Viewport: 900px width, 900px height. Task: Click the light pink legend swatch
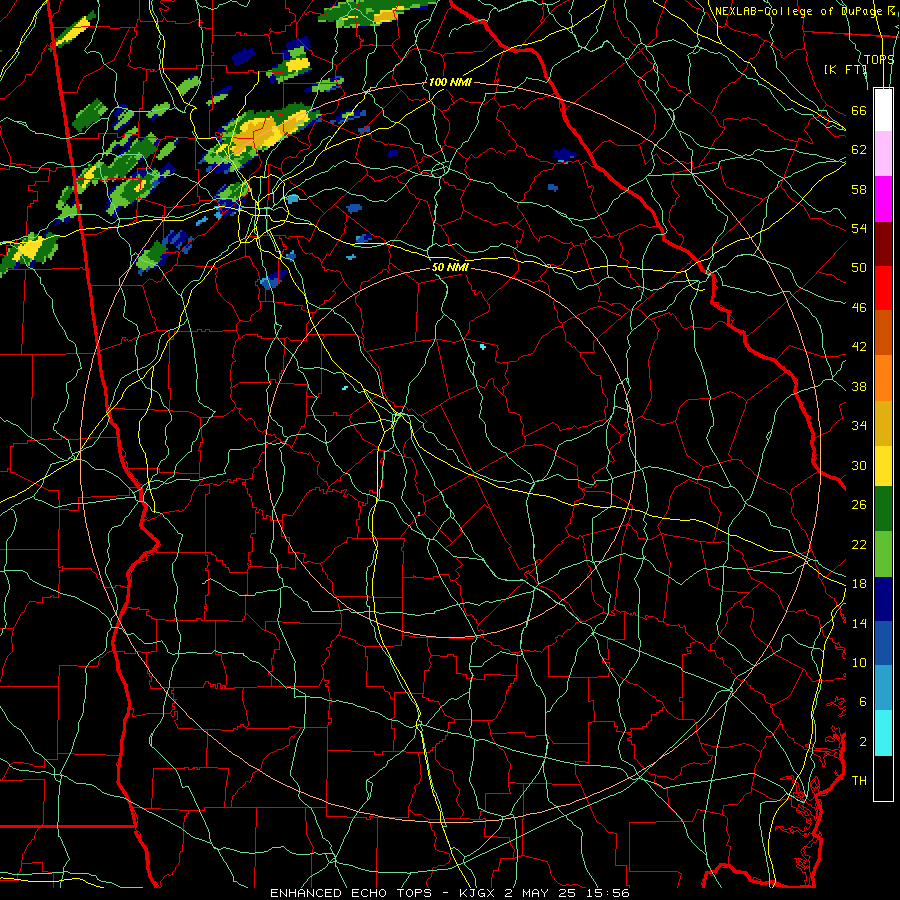pyautogui.click(x=883, y=154)
